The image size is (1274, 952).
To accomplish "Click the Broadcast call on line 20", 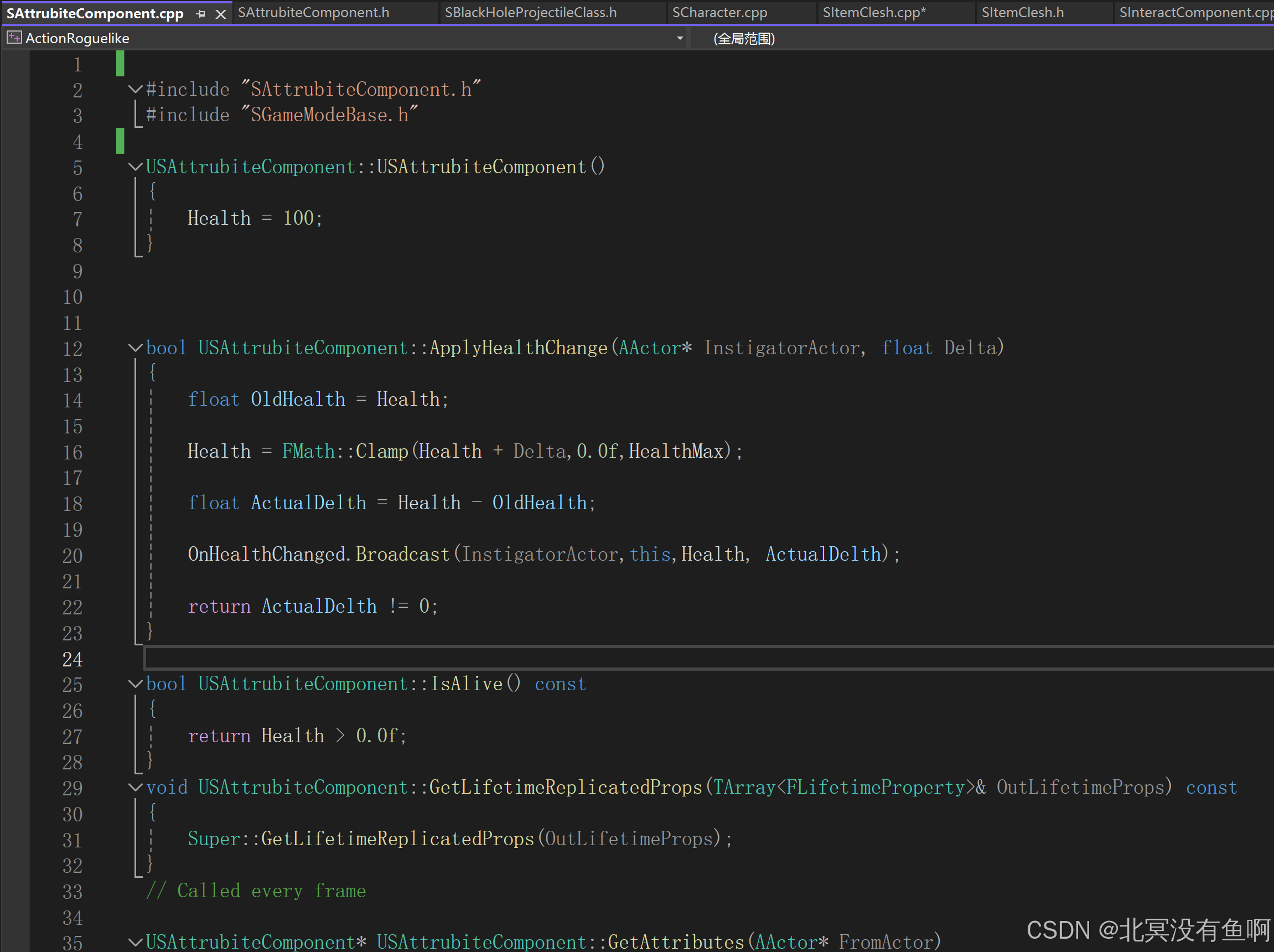I will coord(402,555).
